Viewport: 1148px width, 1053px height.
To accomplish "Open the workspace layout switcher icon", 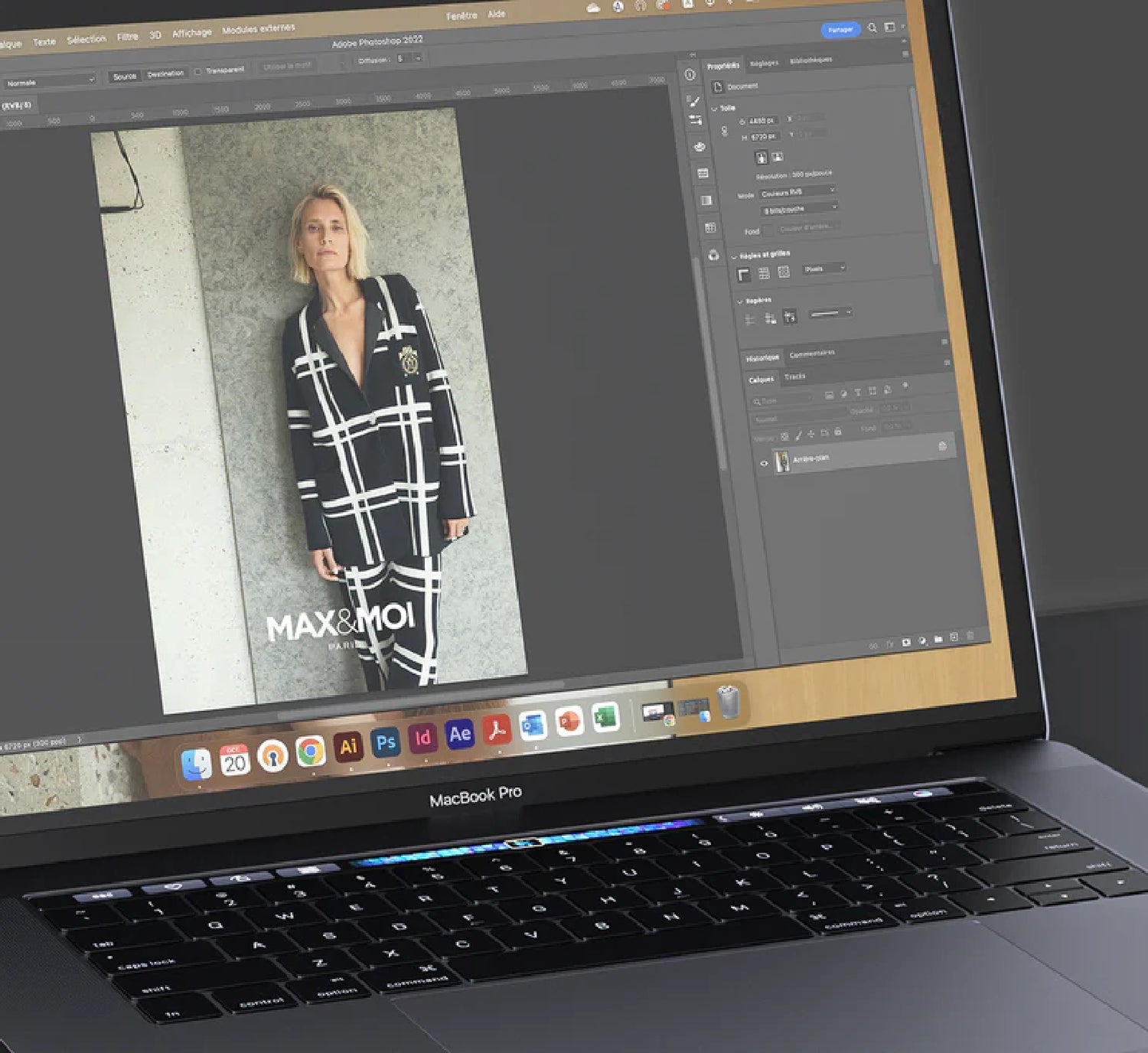I will 890,27.
